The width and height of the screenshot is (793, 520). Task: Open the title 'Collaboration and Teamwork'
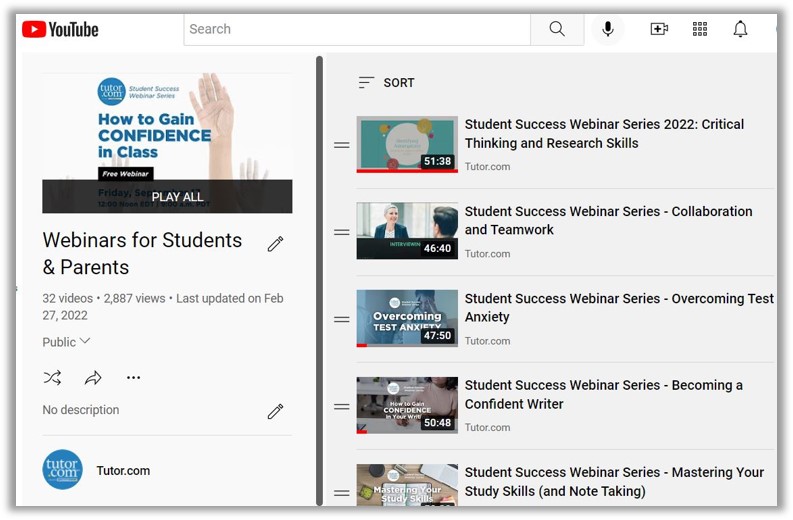[608, 221]
